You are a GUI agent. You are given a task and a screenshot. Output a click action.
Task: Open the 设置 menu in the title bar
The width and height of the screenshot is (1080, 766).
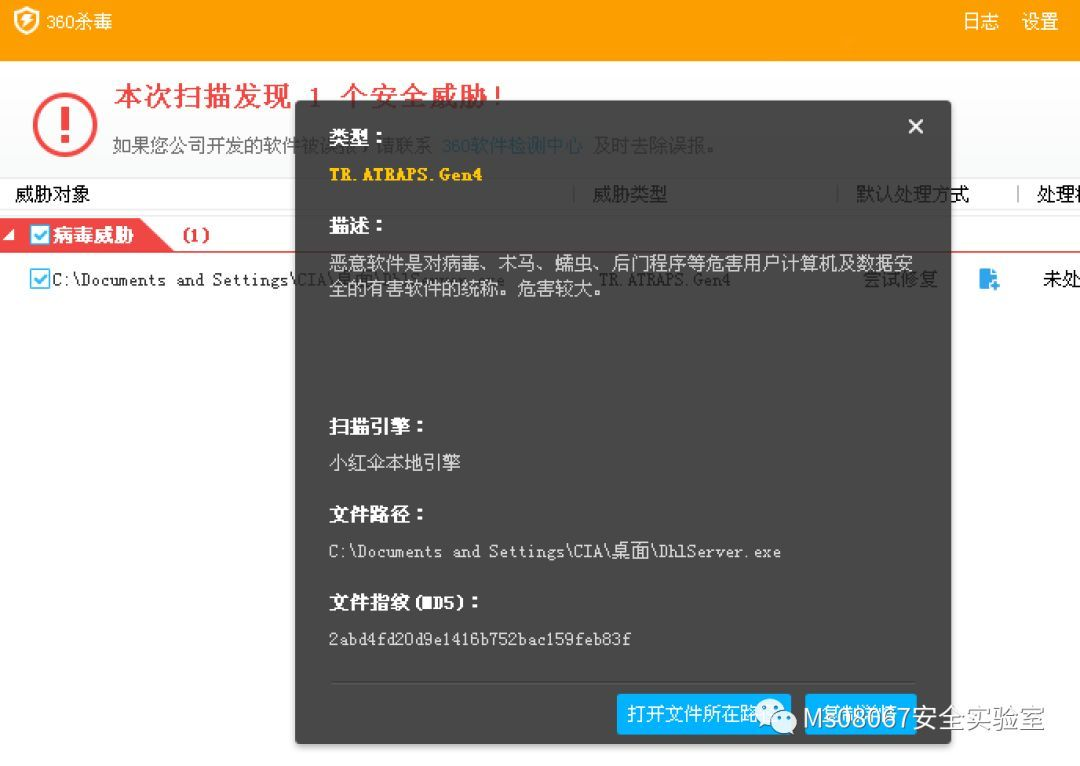pyautogui.click(x=1038, y=20)
